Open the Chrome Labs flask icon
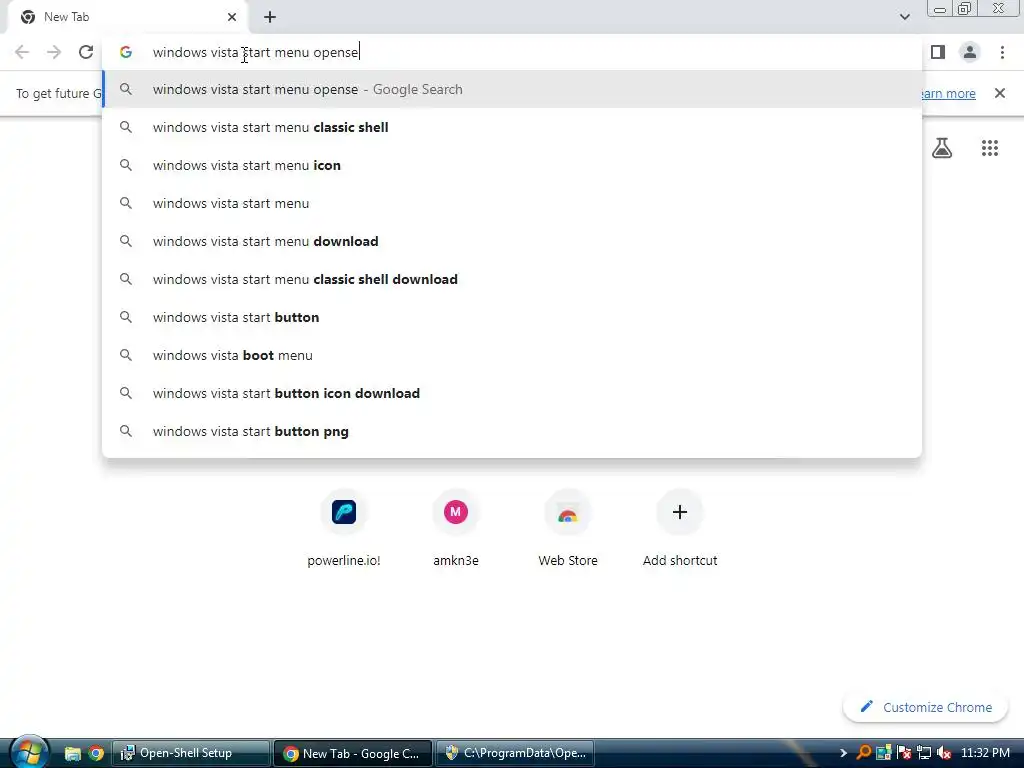Image resolution: width=1024 pixels, height=768 pixels. [x=942, y=148]
